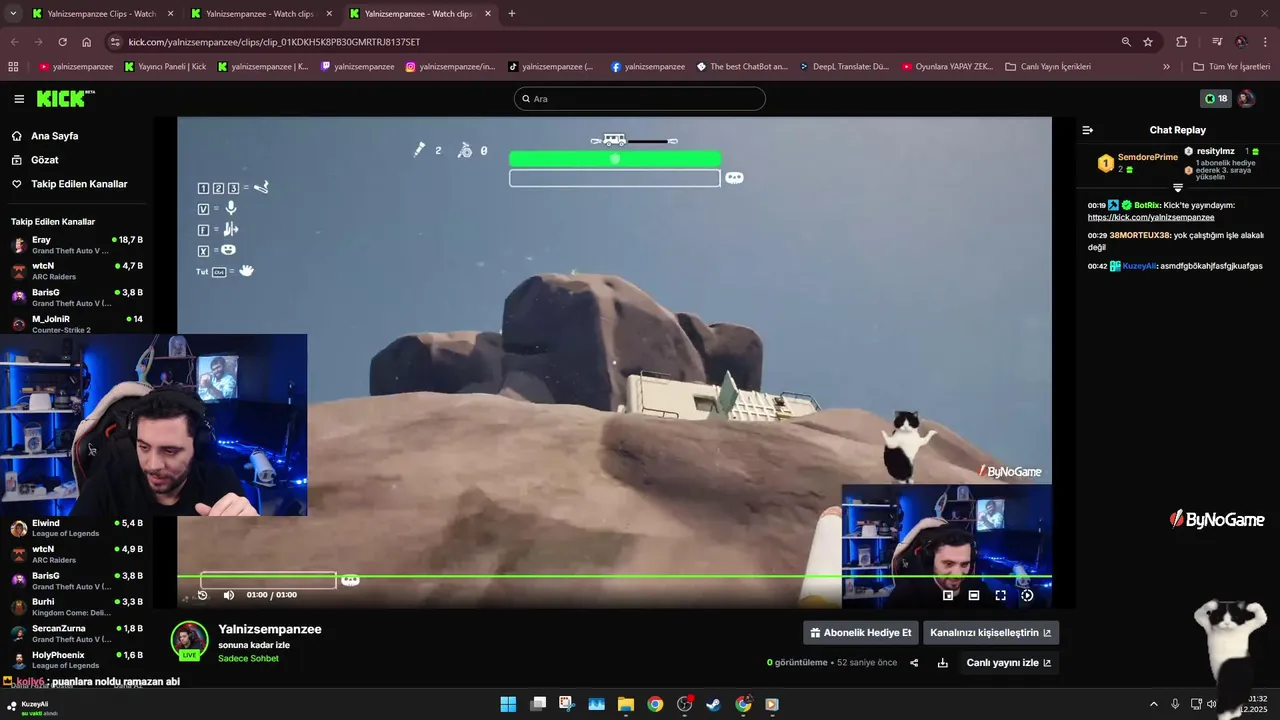
Task: Click the Yalnizsempanzee channel name
Action: [x=270, y=629]
